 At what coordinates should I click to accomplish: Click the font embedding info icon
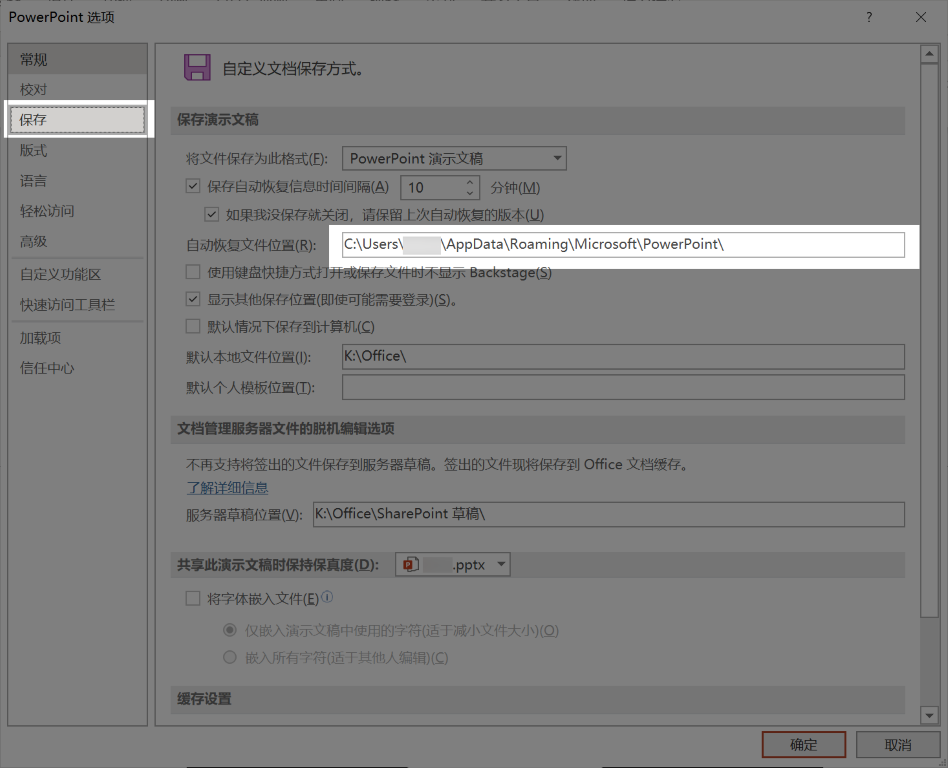[328, 598]
